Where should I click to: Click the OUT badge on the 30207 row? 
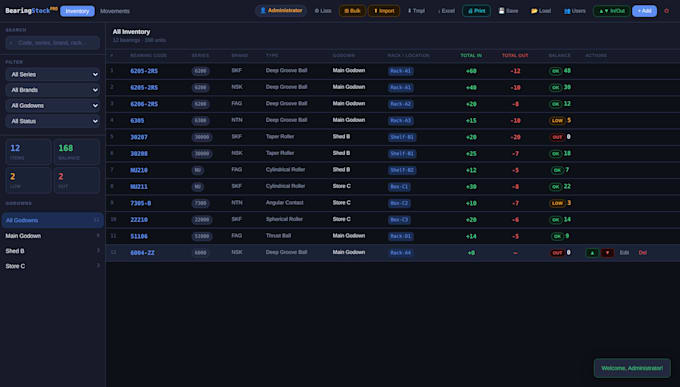pos(557,137)
